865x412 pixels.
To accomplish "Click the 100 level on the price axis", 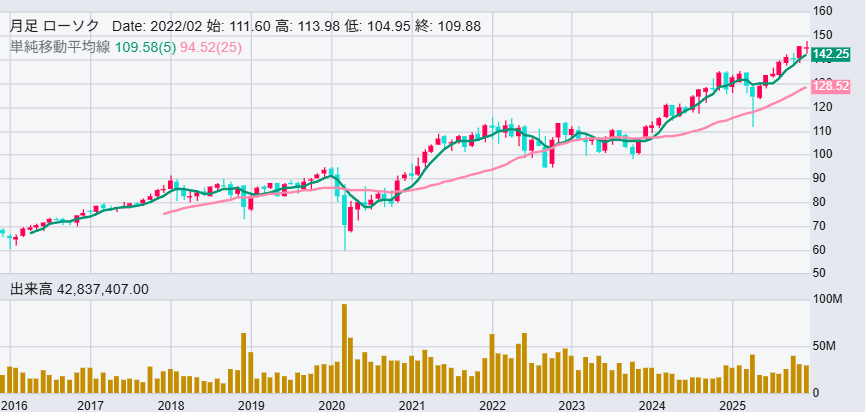I will tap(824, 154).
